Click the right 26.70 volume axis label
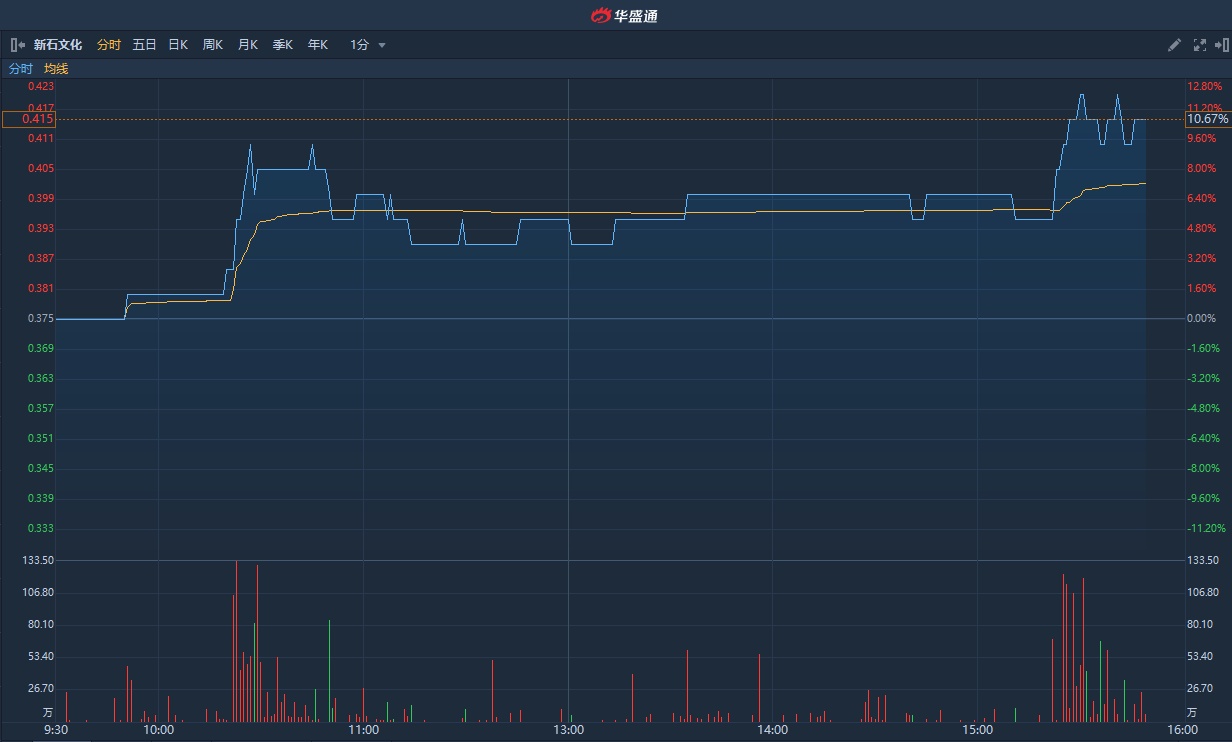The width and height of the screenshot is (1232, 742). click(x=1201, y=688)
